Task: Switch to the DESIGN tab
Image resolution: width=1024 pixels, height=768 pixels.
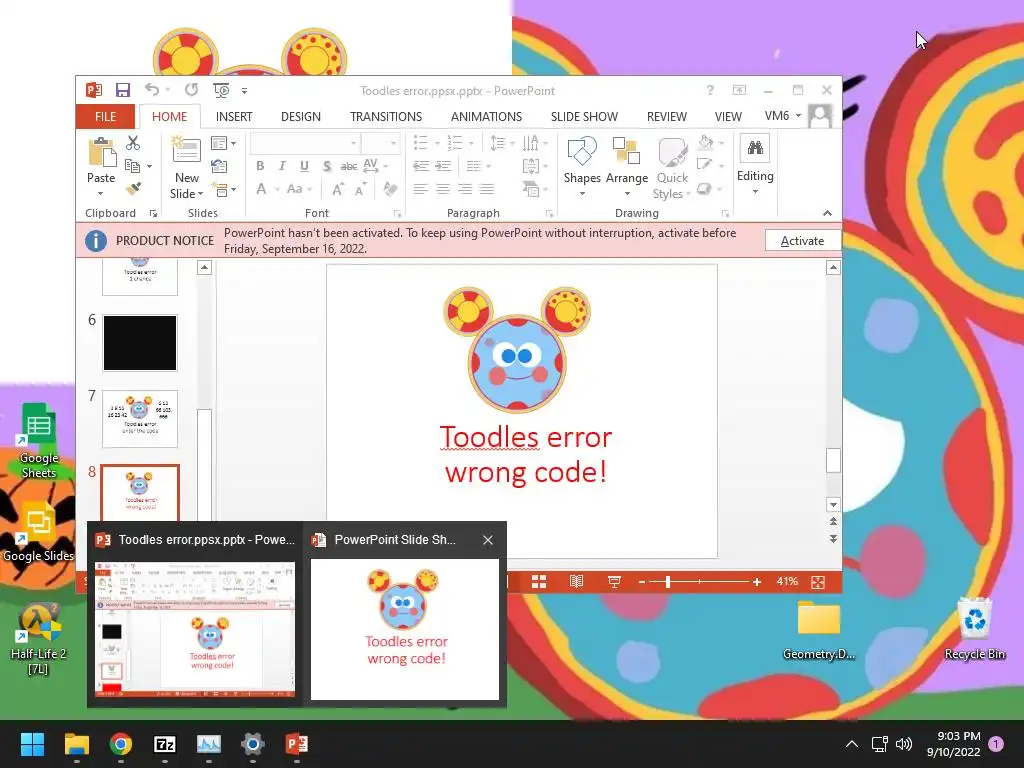Action: coord(300,116)
